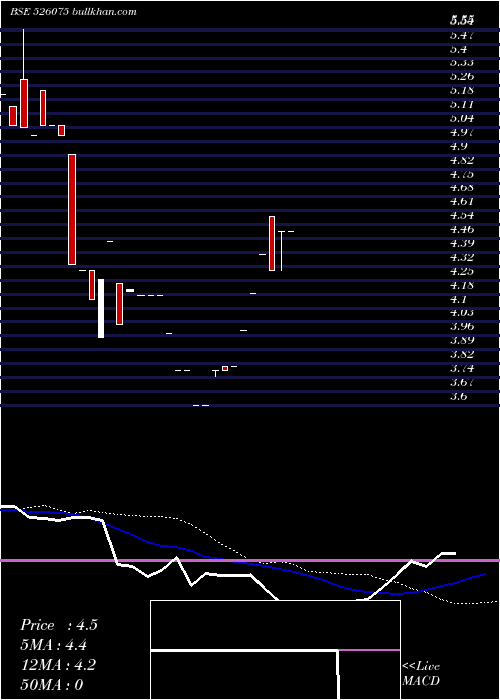Click the '50MA : 0' readout
500x700 pixels.
[52, 685]
